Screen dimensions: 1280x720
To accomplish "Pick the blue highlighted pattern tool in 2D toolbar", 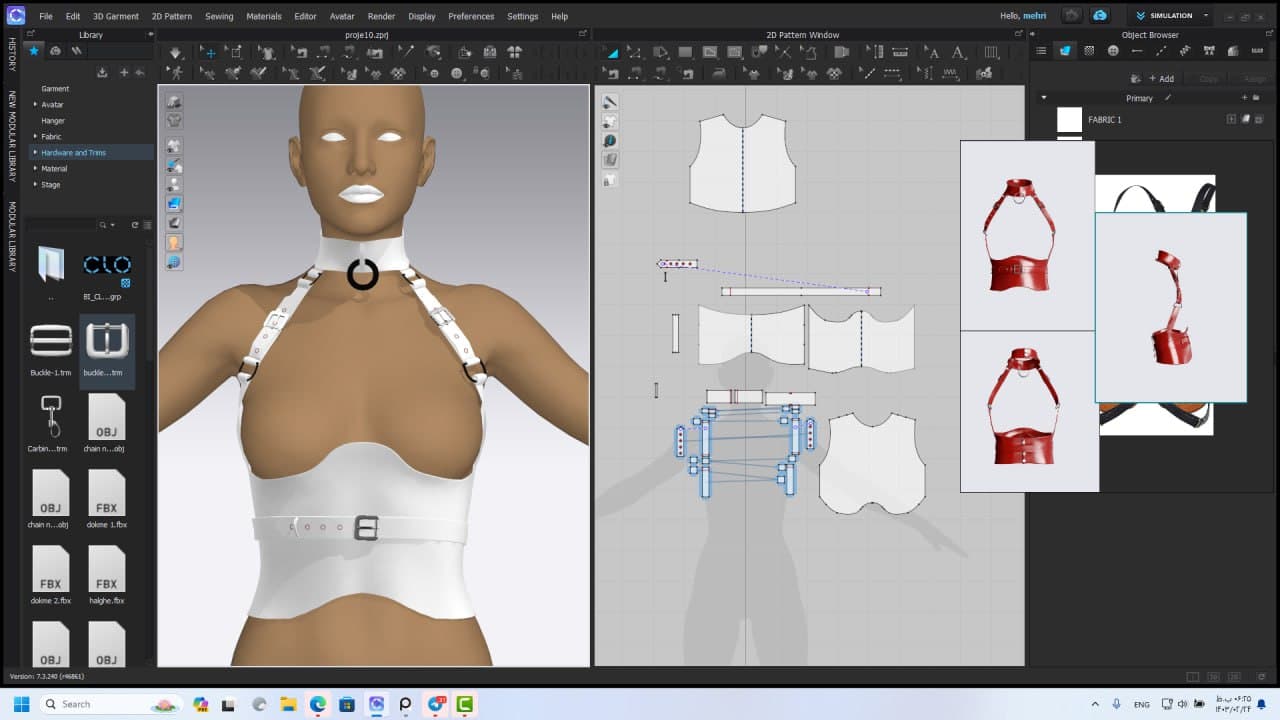I will click(x=612, y=53).
